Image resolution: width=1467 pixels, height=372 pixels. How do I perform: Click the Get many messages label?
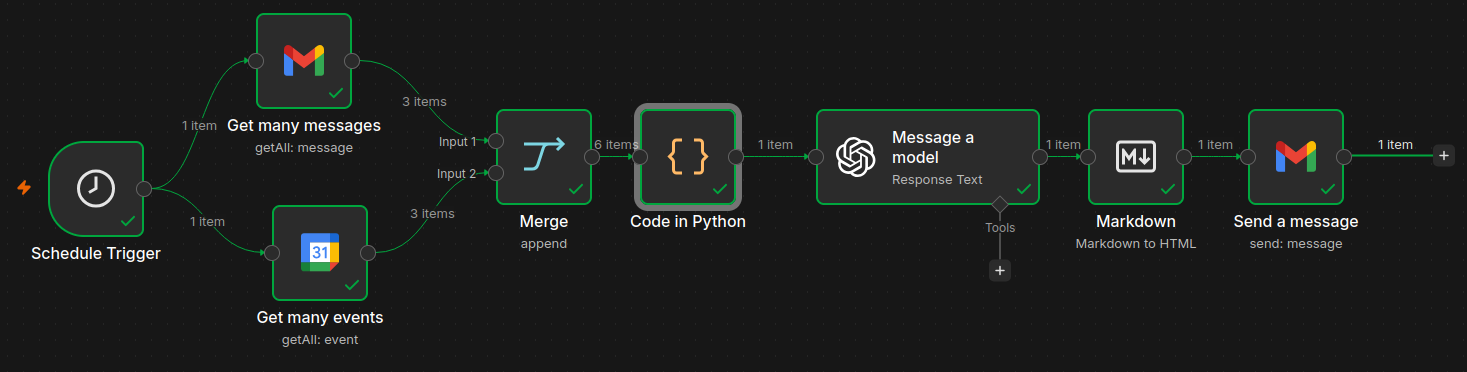point(304,126)
